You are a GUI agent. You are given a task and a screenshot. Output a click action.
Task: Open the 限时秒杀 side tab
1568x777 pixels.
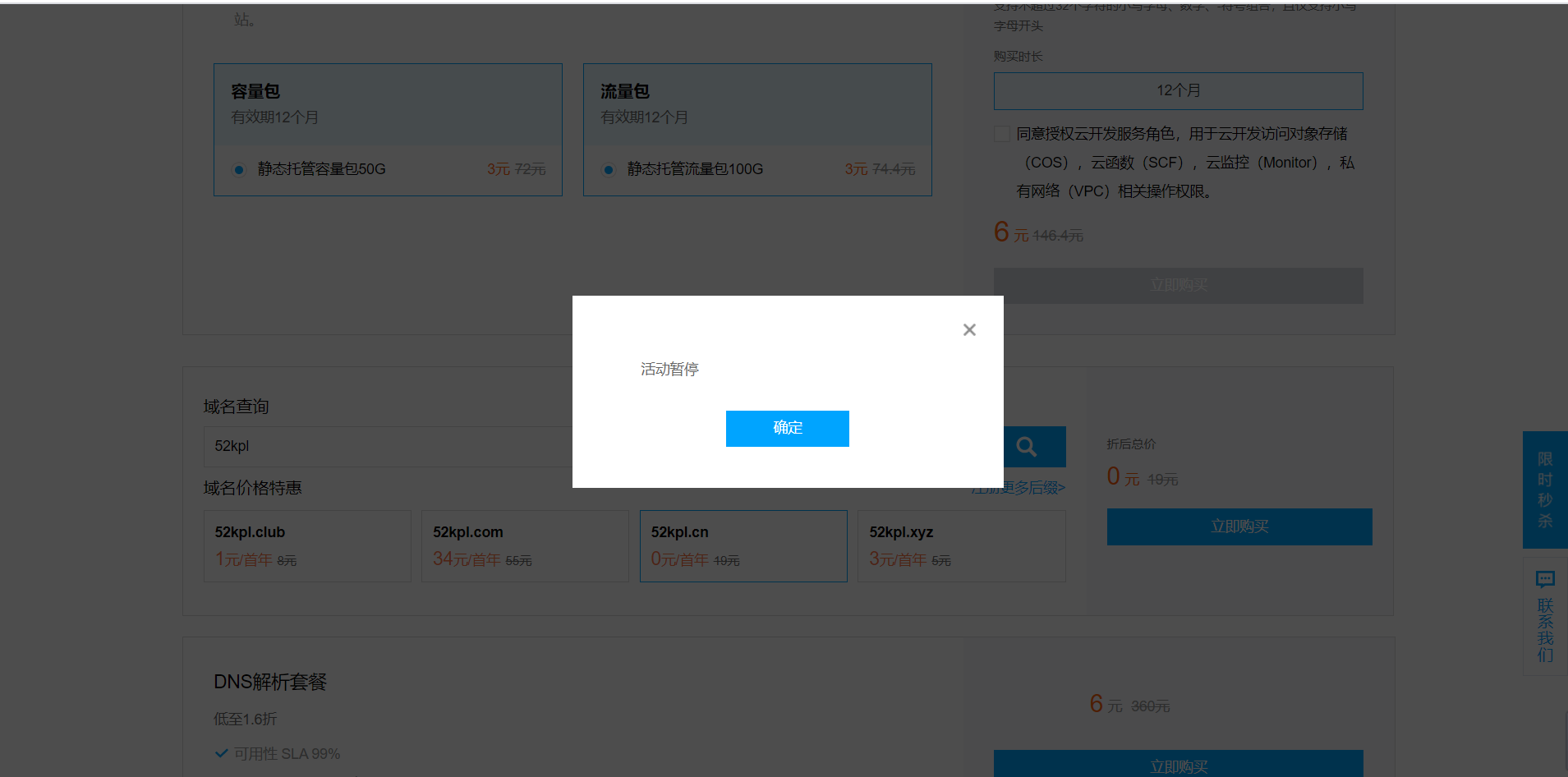click(1544, 490)
